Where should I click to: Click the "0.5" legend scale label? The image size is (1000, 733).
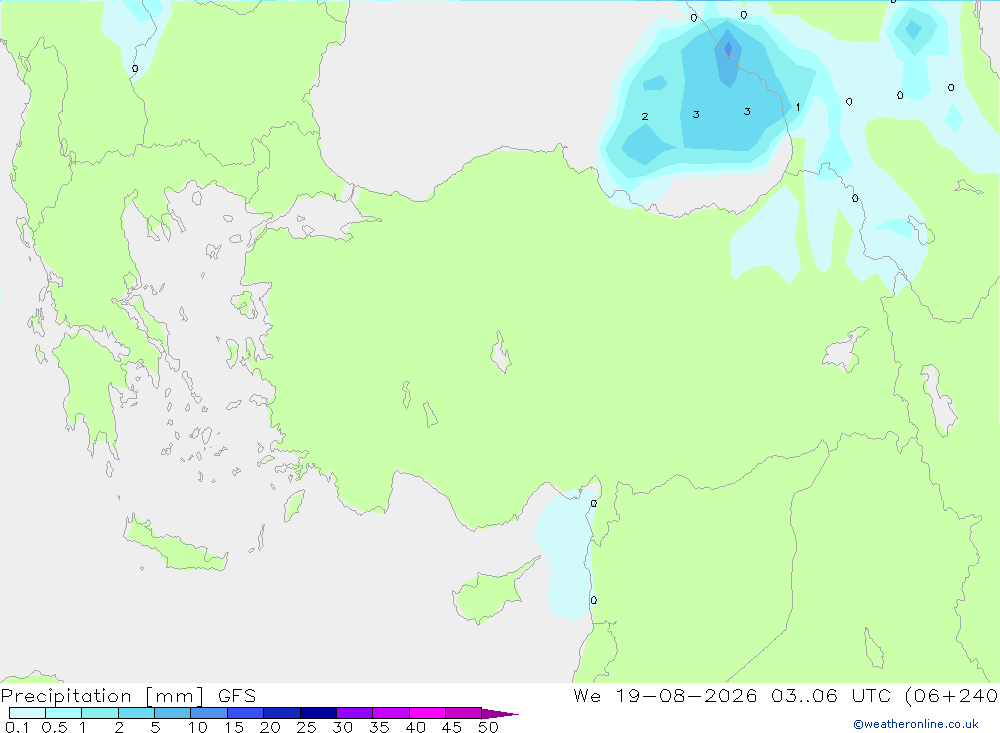click(x=54, y=727)
